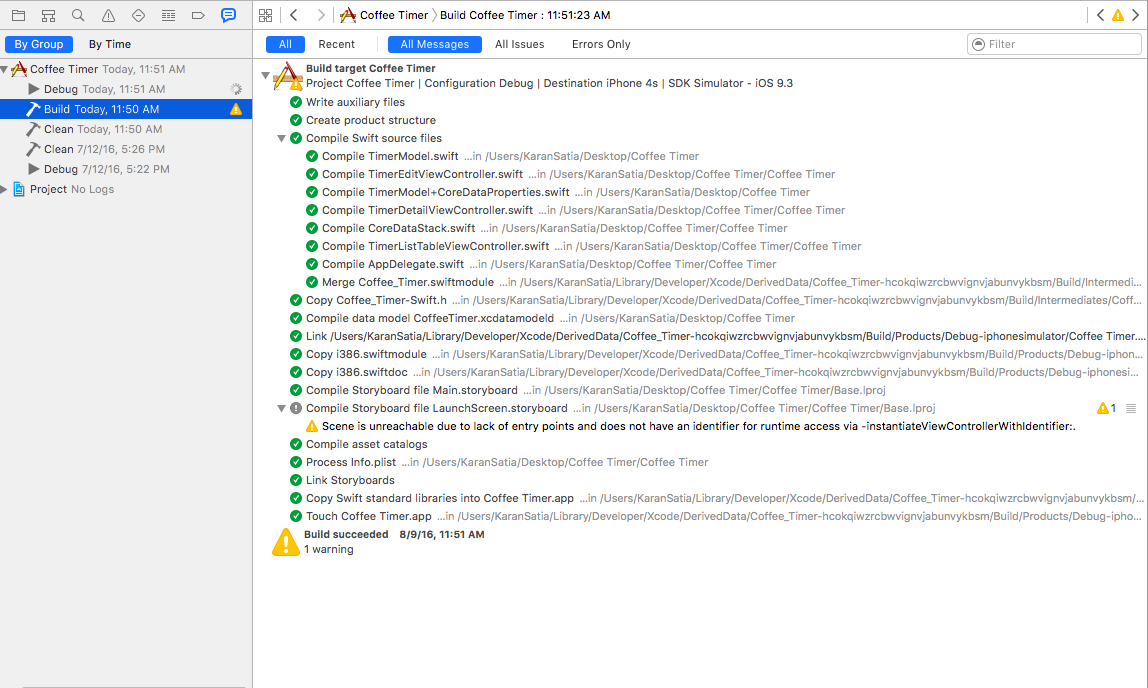The image size is (1148, 688).
Task: Select the Recent scope button
Action: coord(337,44)
